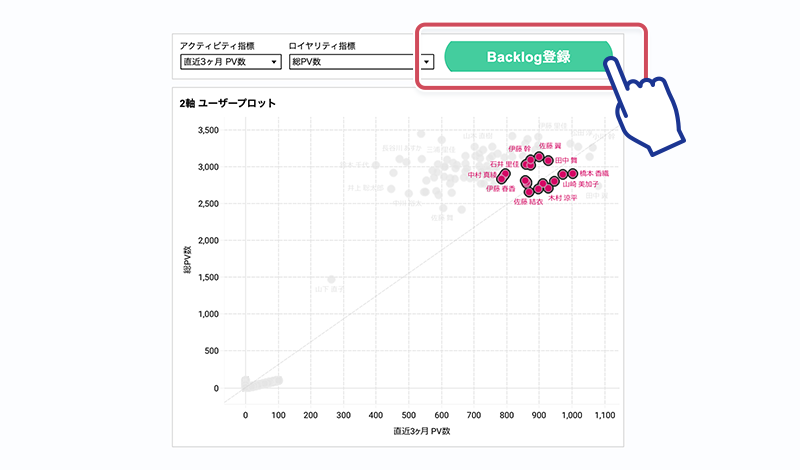Click the 伊藤 春香 user label
The width and height of the screenshot is (800, 470).
click(x=501, y=188)
